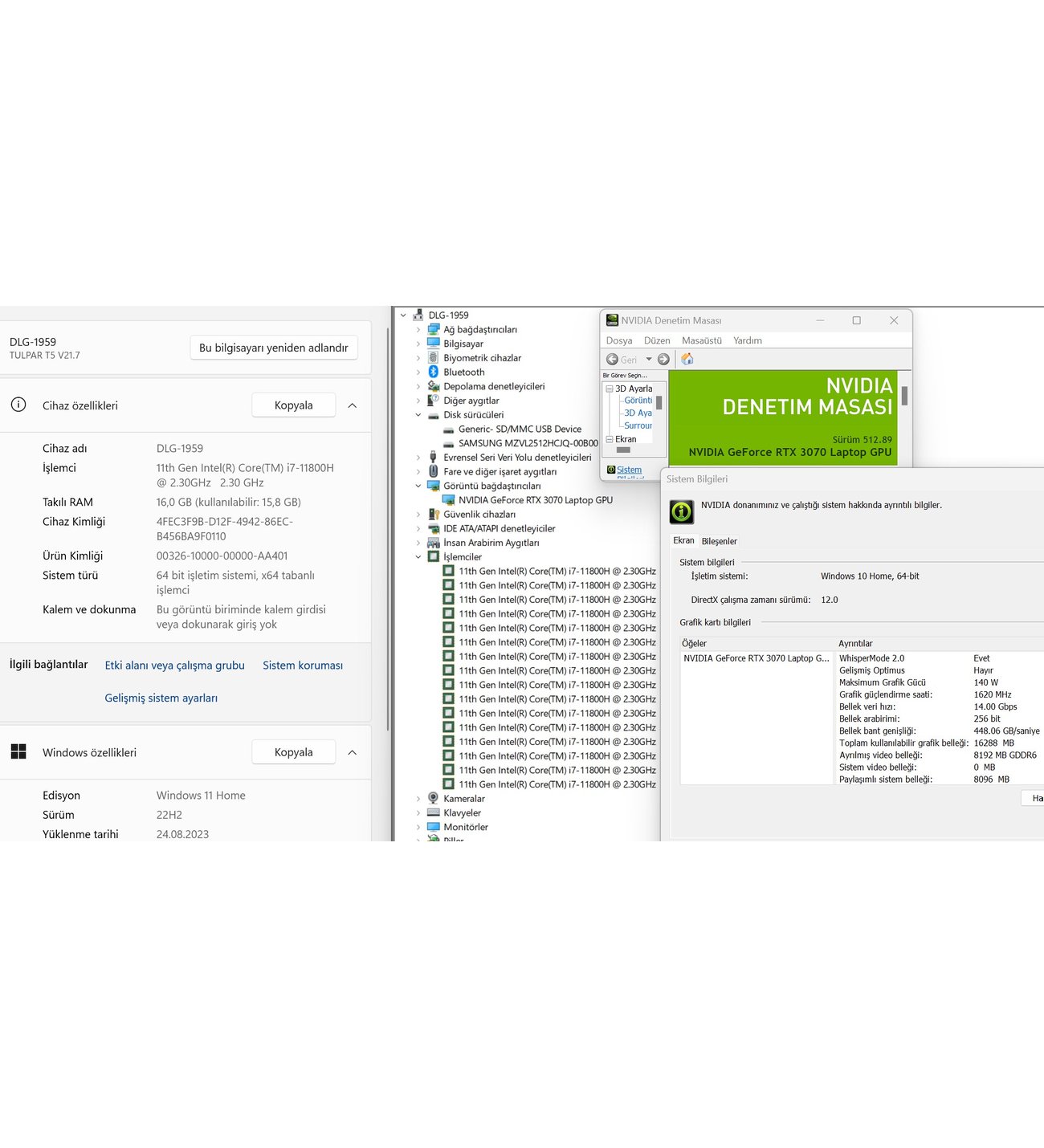Click the forward arrow in NVIDIA toolbar
Viewport: 1044px width, 1148px height.
pos(663,360)
